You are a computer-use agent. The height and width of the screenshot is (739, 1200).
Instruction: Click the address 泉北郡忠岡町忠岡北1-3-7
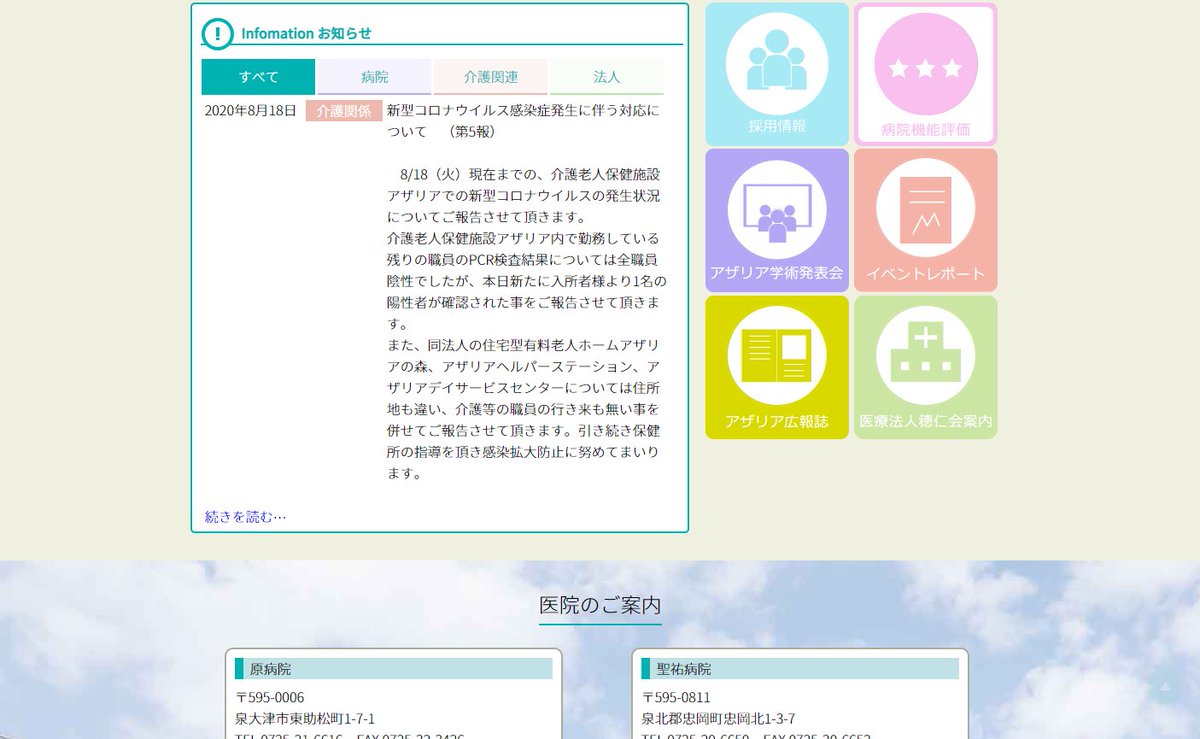[718, 719]
